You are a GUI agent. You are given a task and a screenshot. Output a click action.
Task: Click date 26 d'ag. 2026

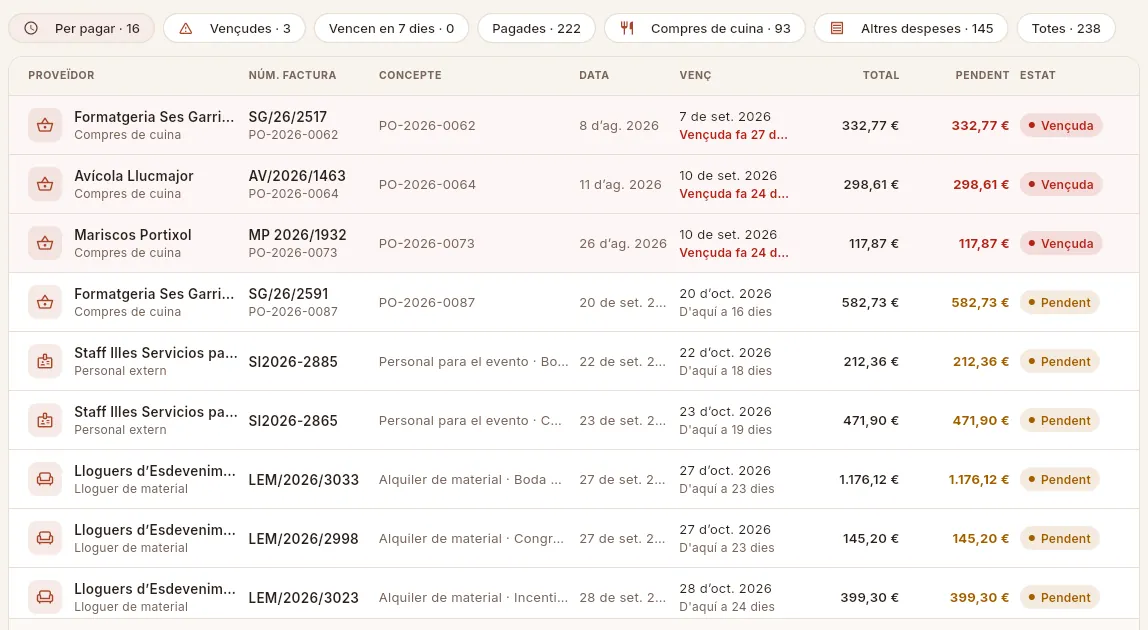(623, 243)
